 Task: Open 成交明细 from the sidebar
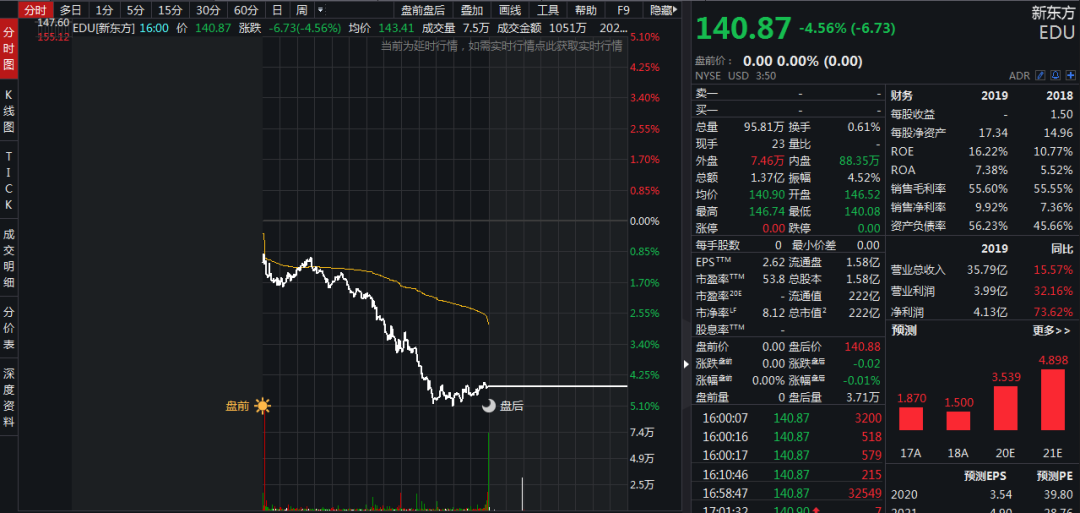[9, 258]
